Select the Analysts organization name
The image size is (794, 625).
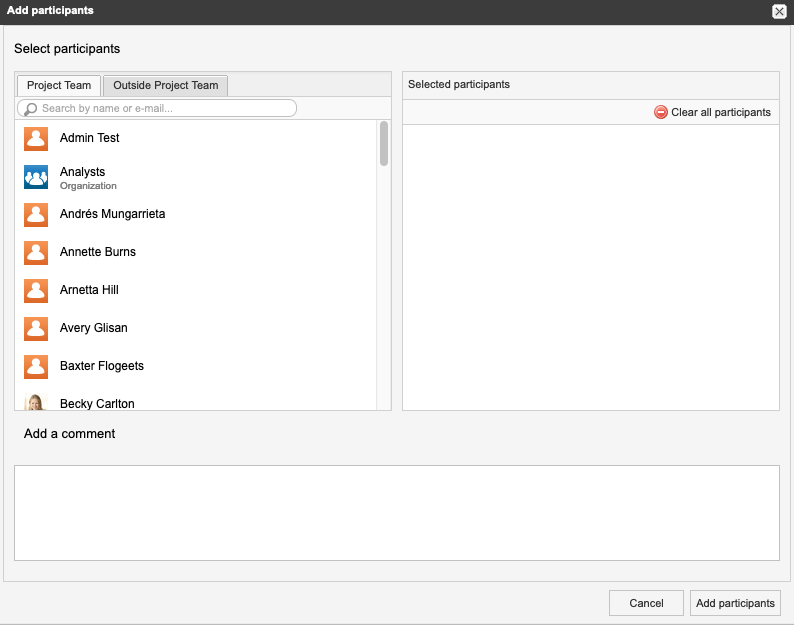82,172
